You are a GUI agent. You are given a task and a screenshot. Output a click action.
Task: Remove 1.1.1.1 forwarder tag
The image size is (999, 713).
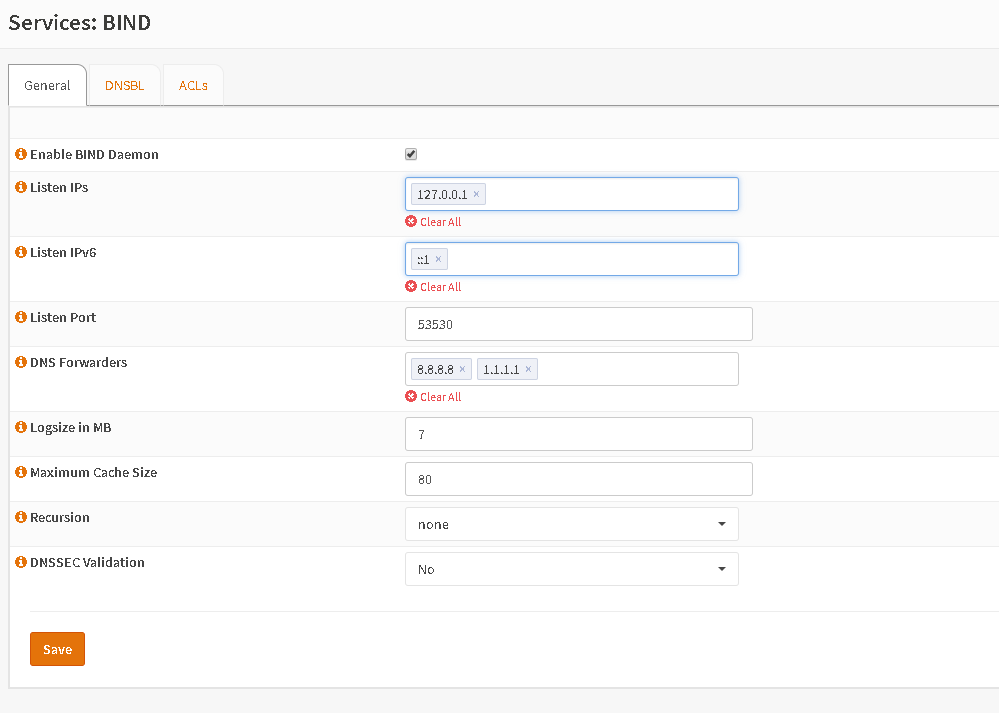528,369
